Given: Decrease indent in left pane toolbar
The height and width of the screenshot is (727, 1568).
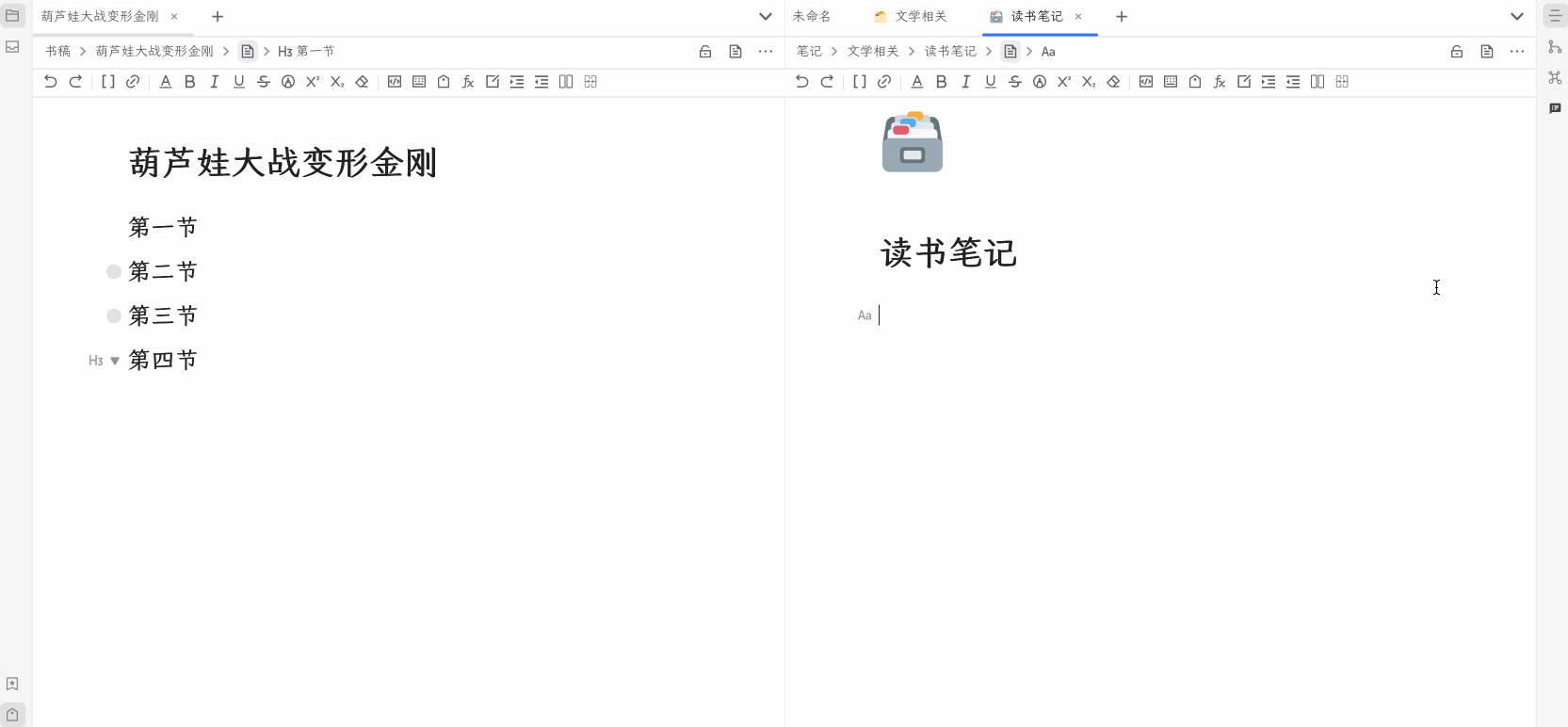Looking at the screenshot, I should (x=542, y=82).
